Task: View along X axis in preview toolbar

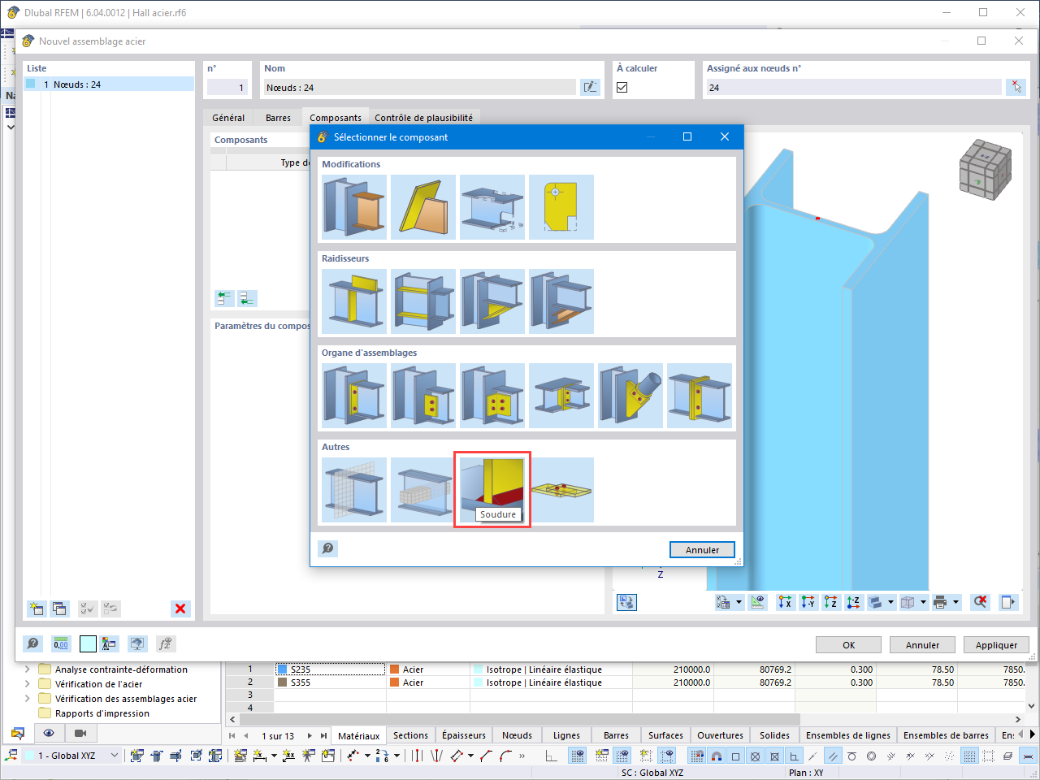Action: coord(785,602)
